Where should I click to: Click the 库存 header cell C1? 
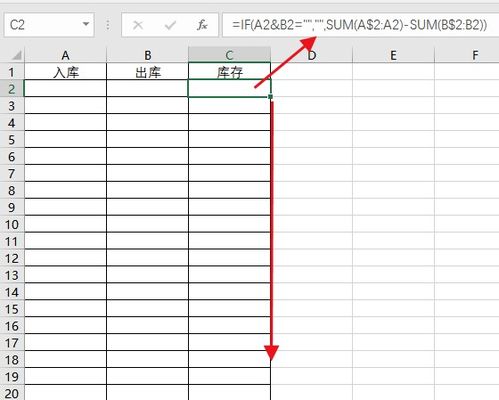coord(229,72)
